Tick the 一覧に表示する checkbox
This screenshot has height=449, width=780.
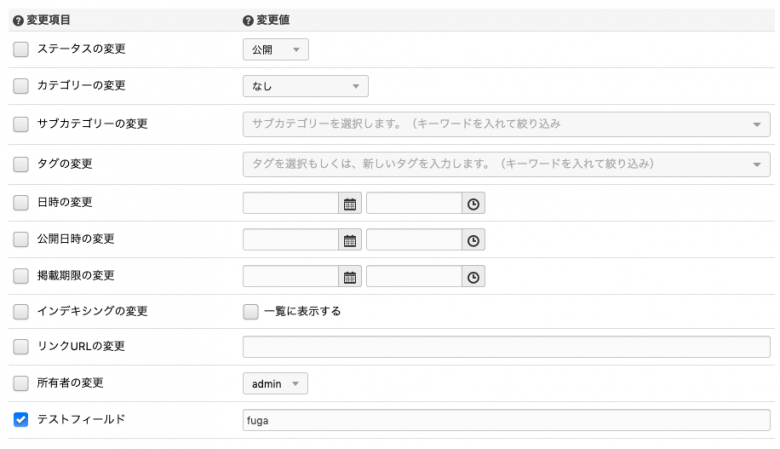pos(251,311)
